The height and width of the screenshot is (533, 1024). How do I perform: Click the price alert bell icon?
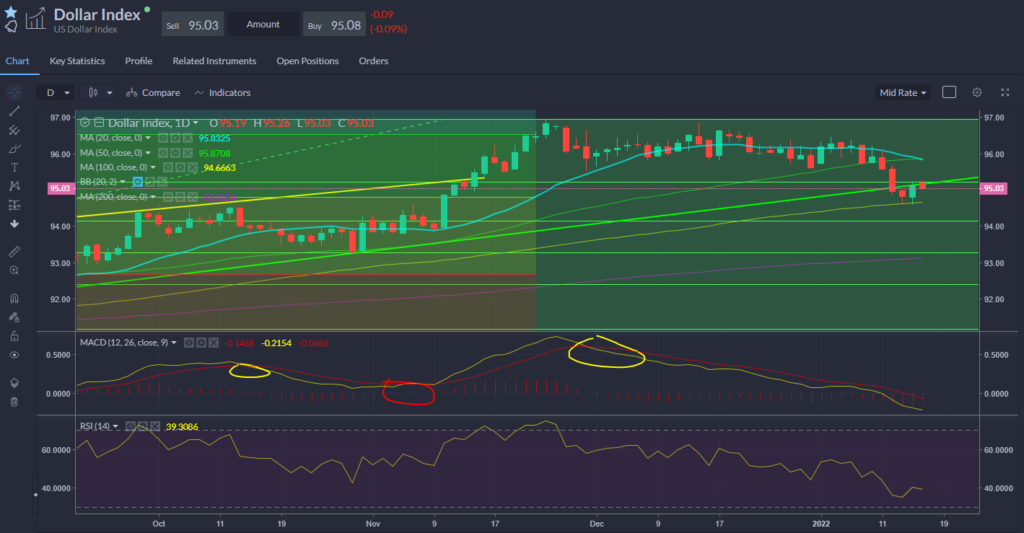click(x=11, y=27)
